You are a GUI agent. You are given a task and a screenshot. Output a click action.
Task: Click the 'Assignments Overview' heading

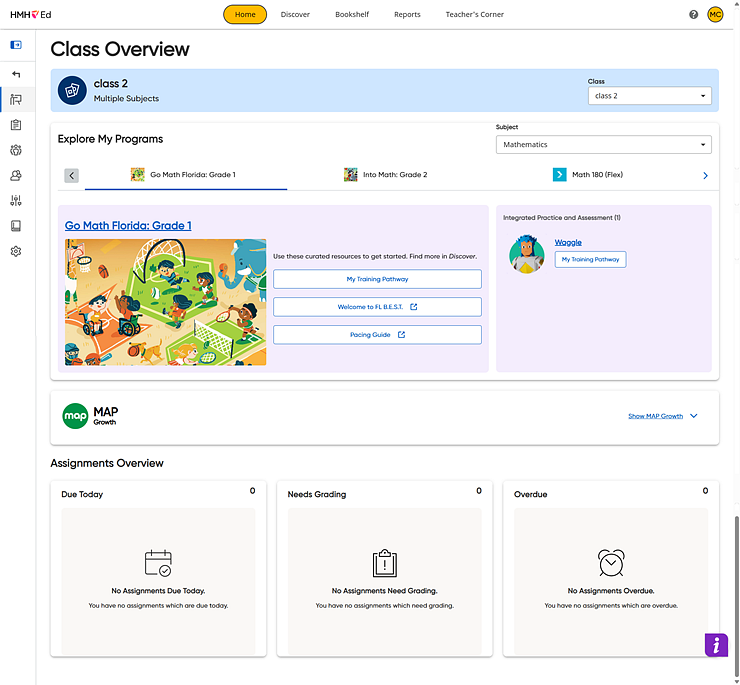point(107,463)
